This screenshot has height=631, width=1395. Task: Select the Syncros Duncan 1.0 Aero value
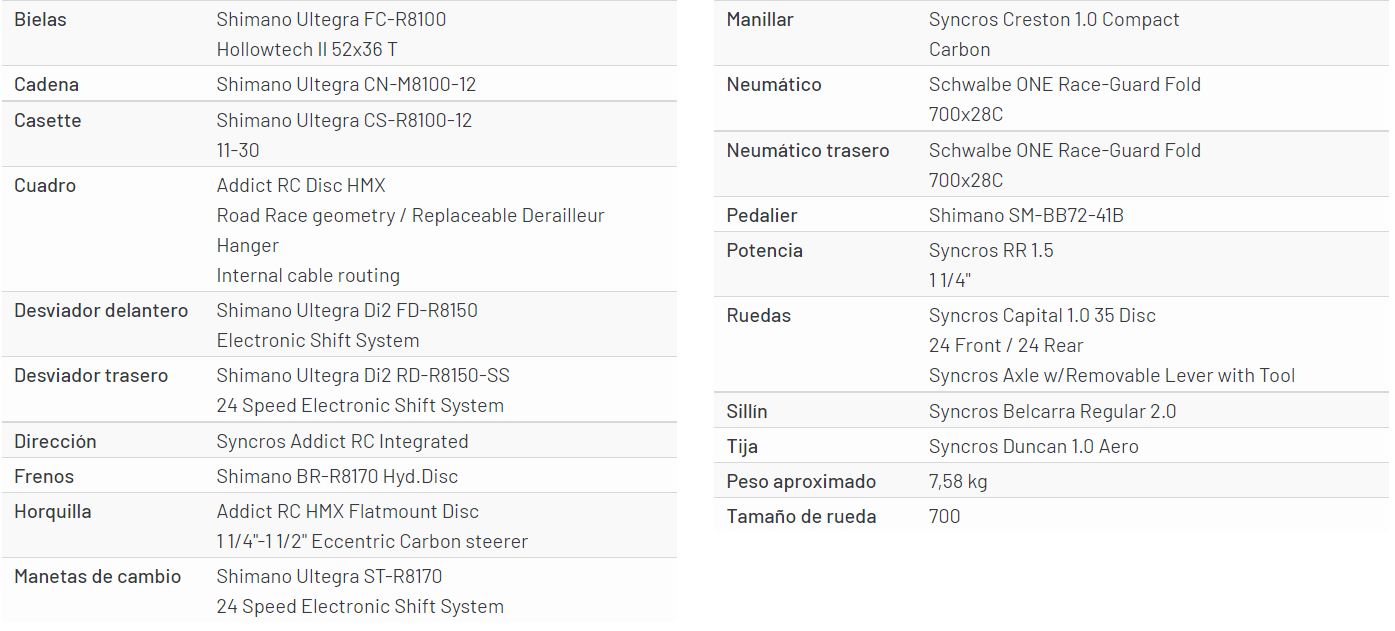coord(1033,446)
